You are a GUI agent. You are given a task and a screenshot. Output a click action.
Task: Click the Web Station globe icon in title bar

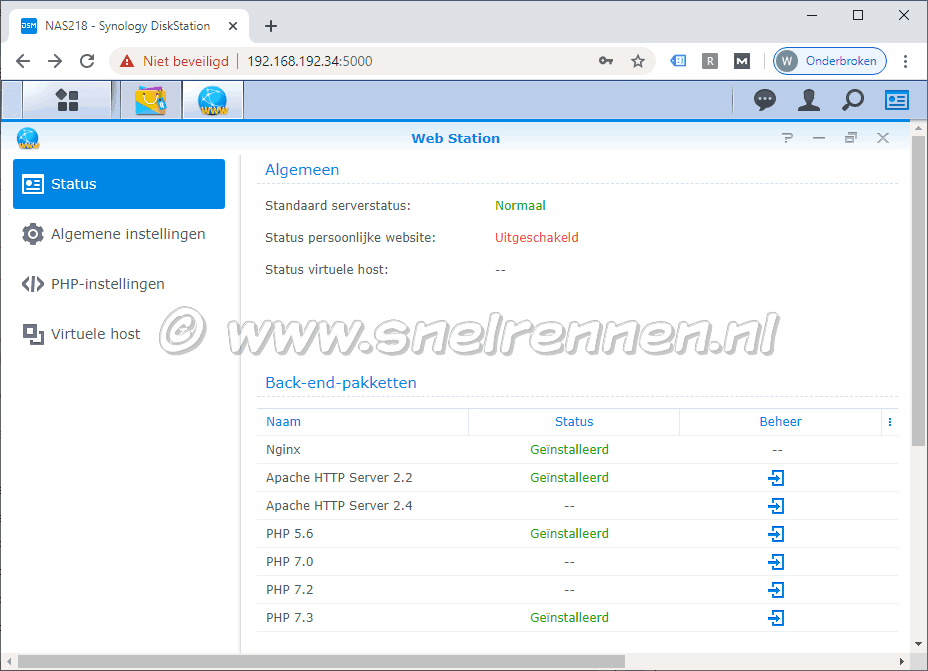tap(28, 138)
